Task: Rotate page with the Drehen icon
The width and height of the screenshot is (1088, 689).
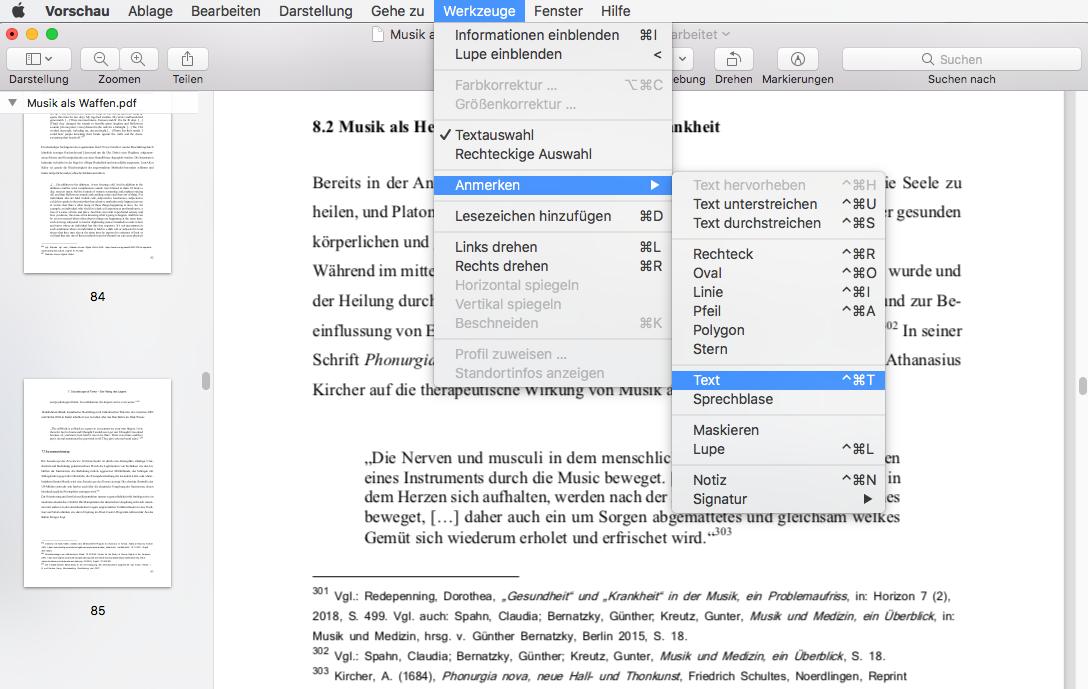Action: tap(733, 59)
